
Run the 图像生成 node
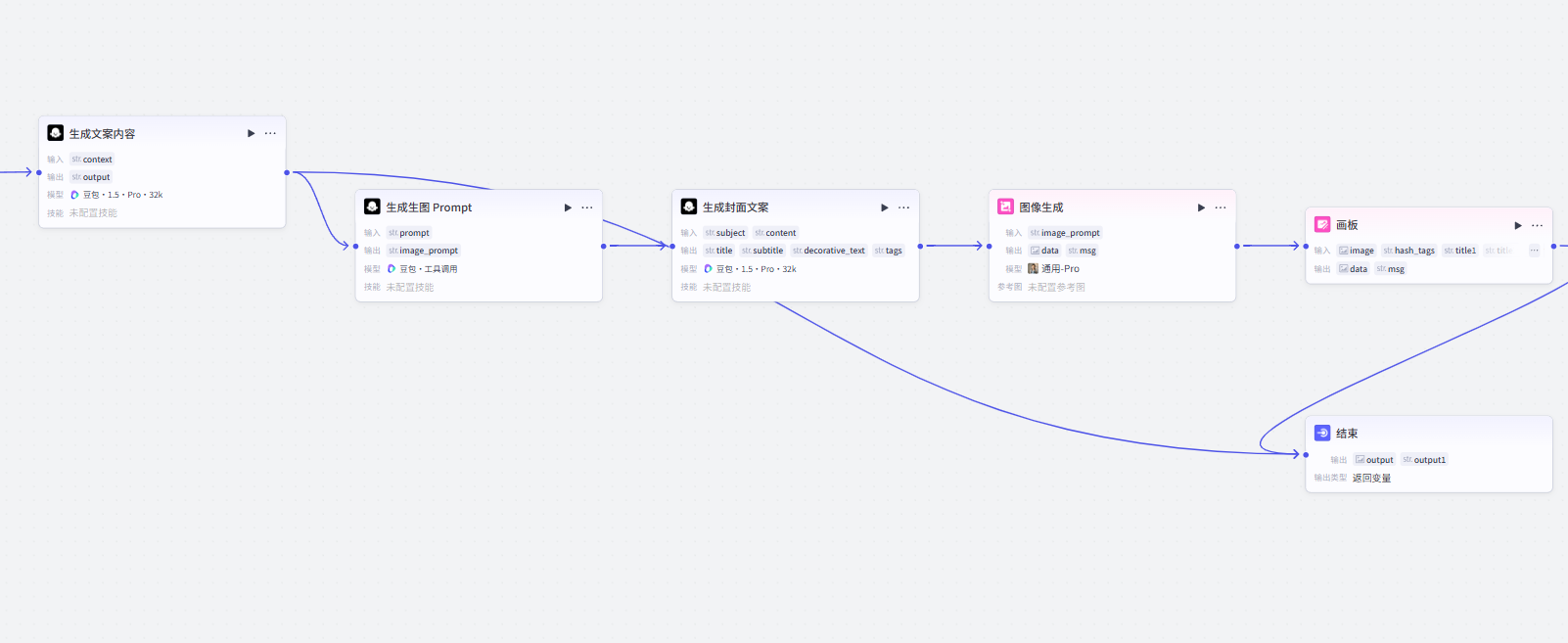click(x=1202, y=207)
